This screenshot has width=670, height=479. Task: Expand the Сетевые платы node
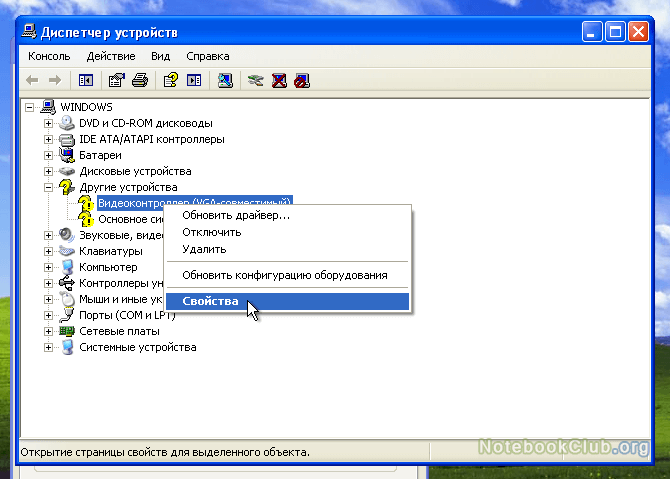point(48,331)
